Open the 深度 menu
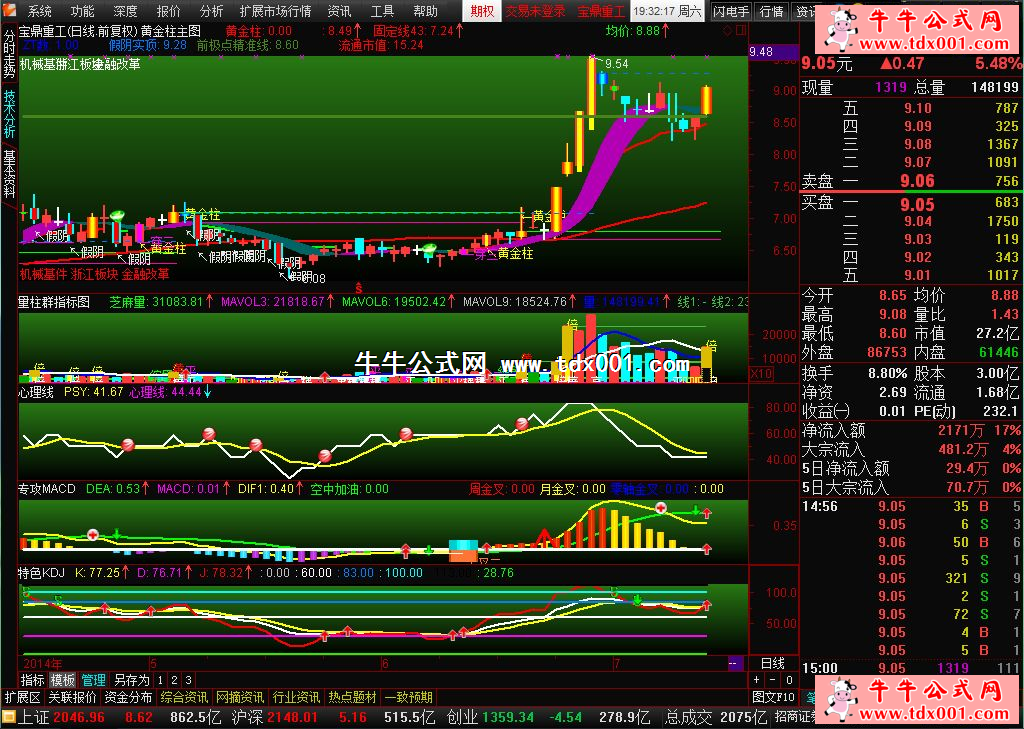Viewport: 1024px width, 729px height. point(125,11)
